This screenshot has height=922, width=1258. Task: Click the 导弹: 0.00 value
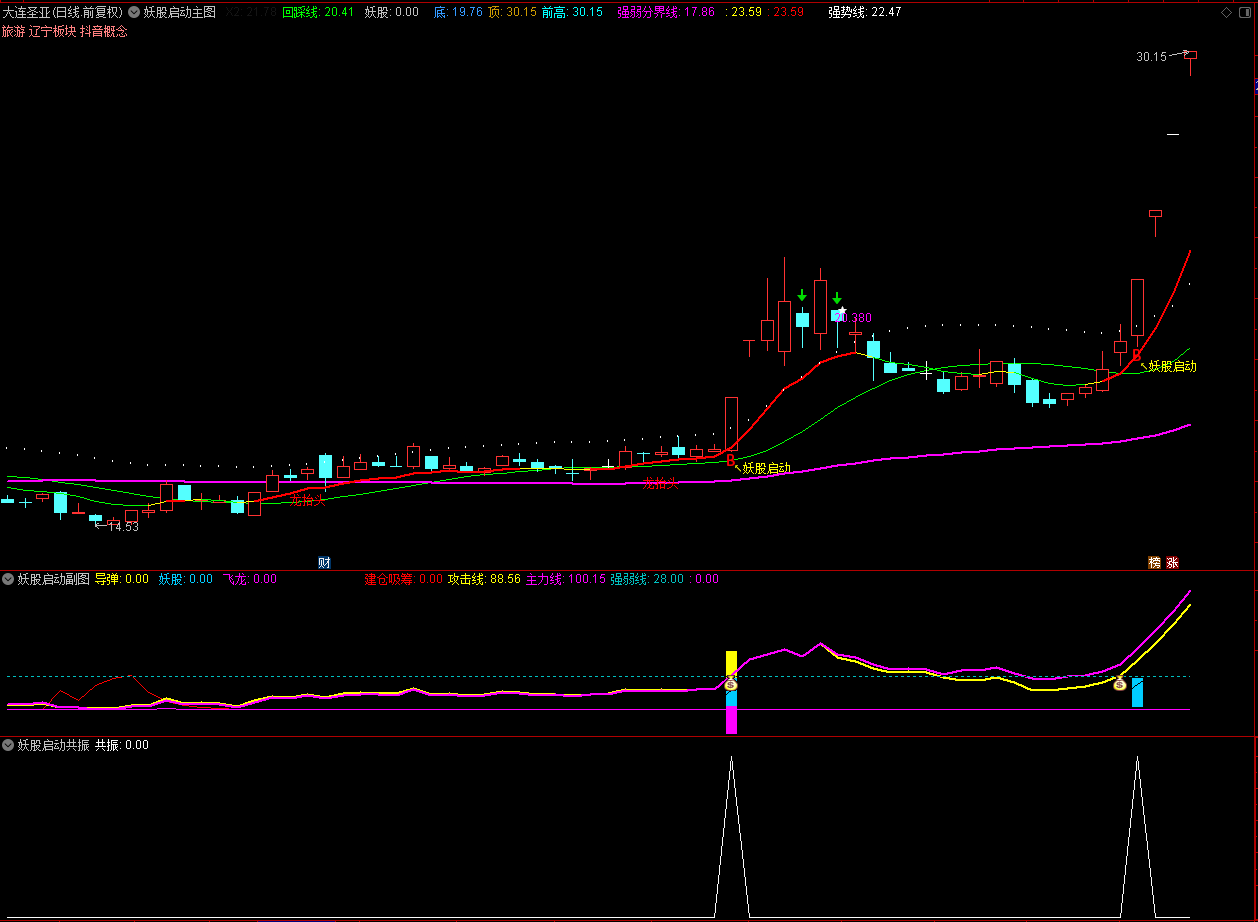click(122, 579)
